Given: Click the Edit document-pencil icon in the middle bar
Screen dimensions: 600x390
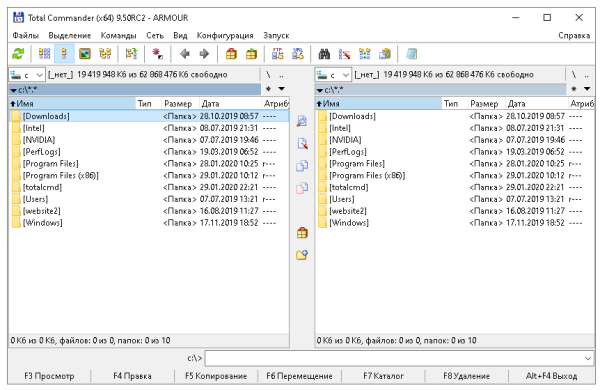Looking at the screenshot, I should click(302, 144).
